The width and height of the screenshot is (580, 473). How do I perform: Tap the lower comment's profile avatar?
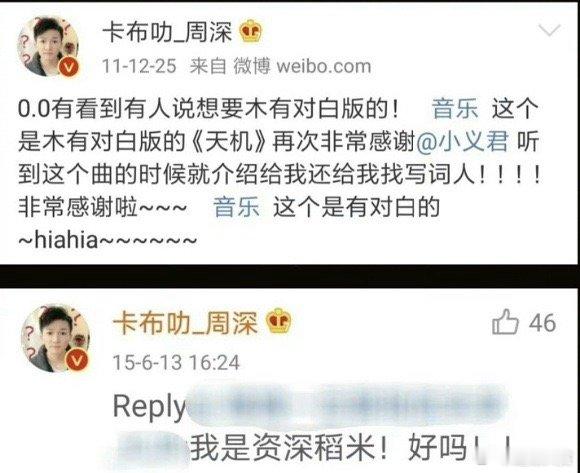tap(55, 338)
